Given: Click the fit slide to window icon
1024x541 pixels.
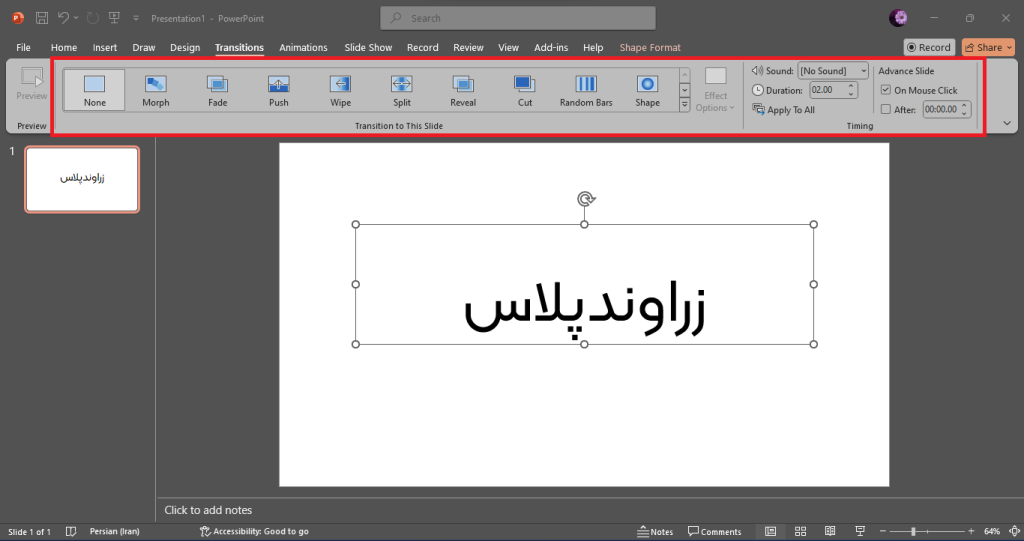Looking at the screenshot, I should click(x=1015, y=531).
